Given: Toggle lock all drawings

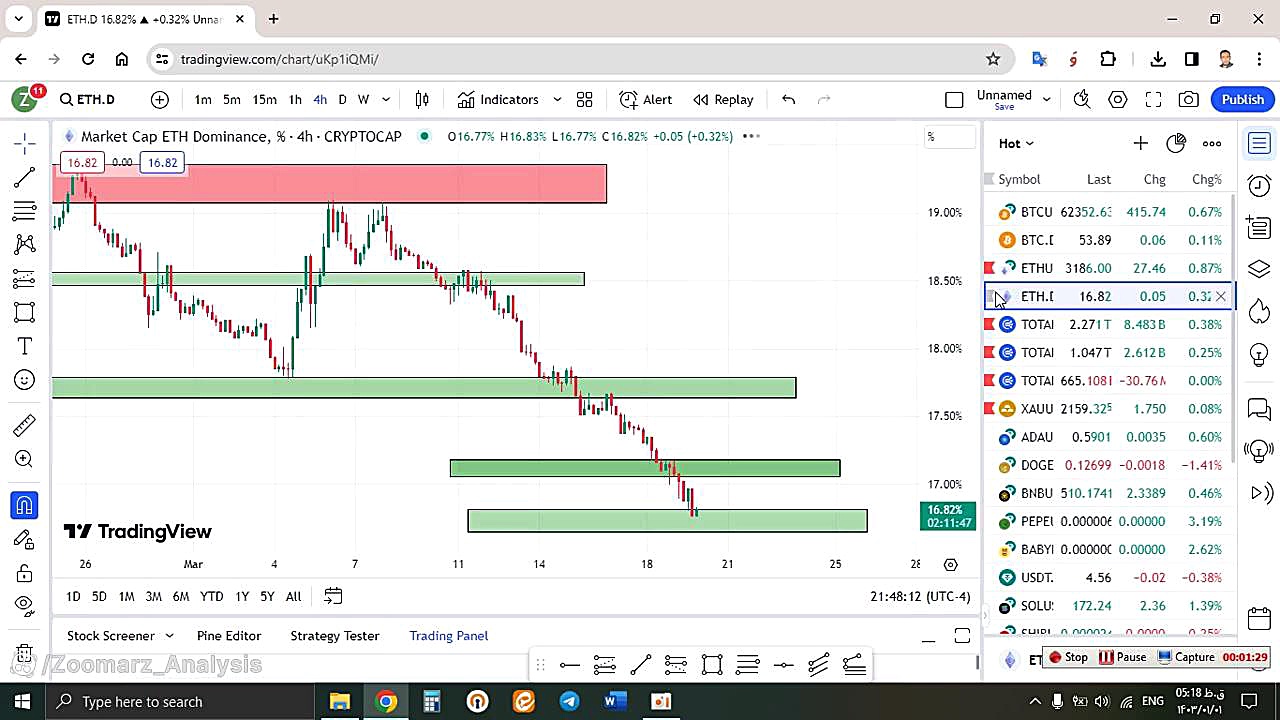Looking at the screenshot, I should [25, 573].
